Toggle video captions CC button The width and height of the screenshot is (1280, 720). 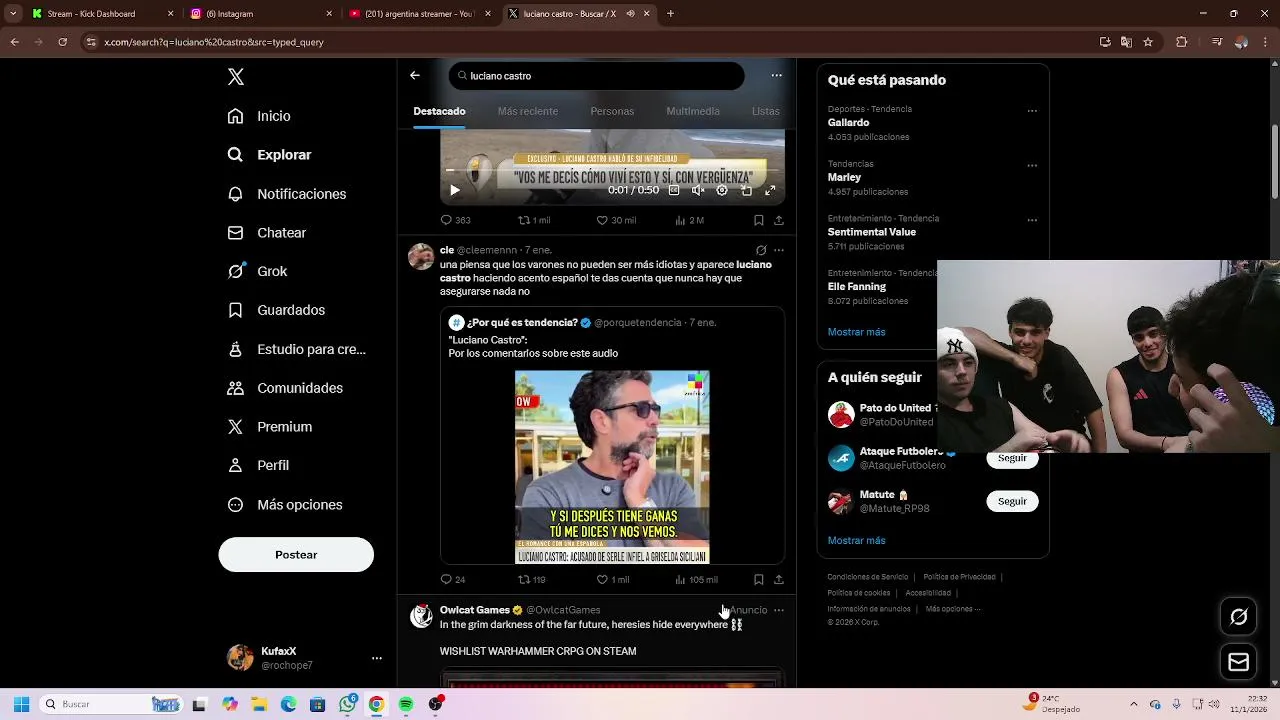click(674, 190)
